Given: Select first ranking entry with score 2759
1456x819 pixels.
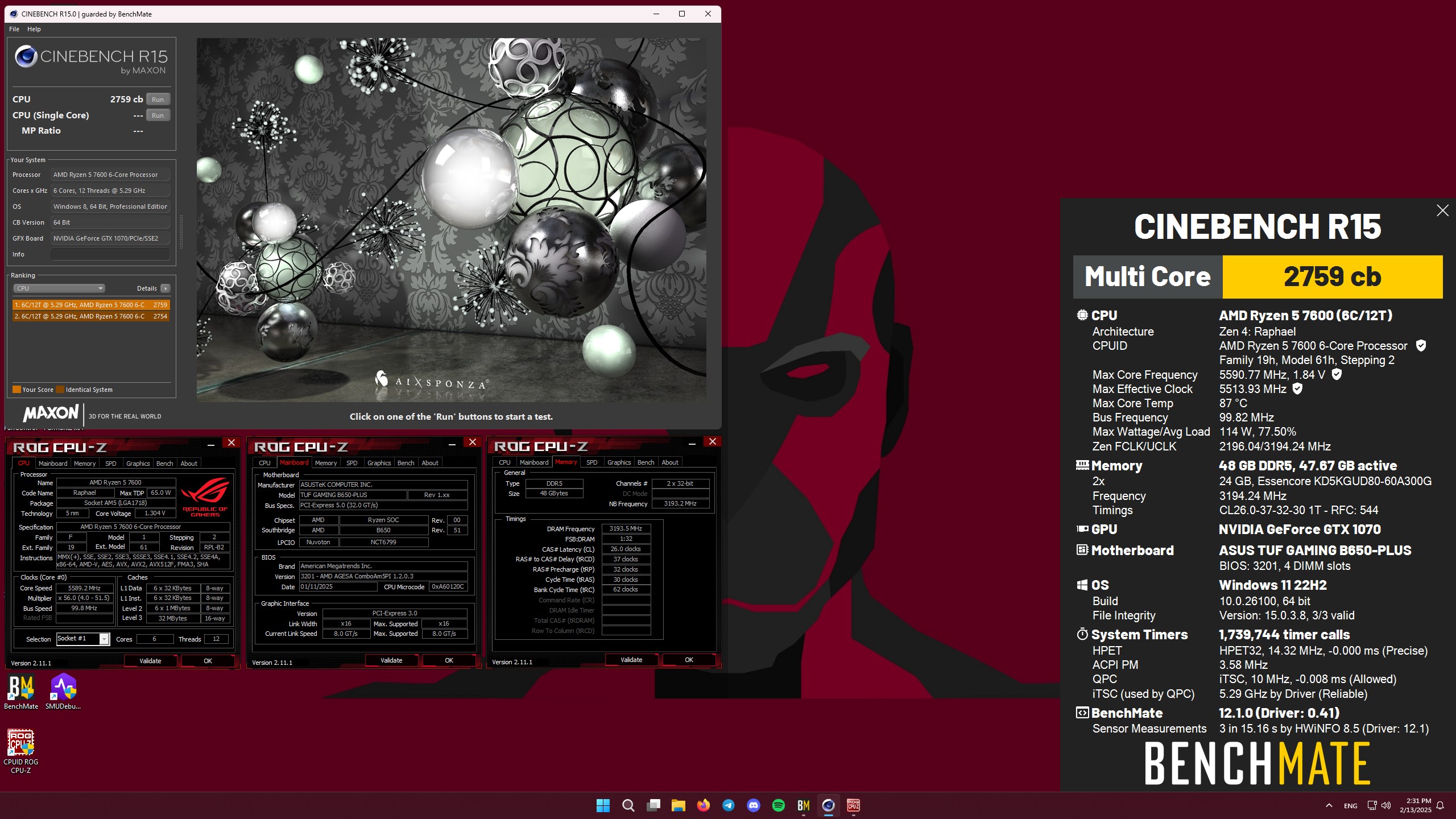Looking at the screenshot, I should 91,305.
